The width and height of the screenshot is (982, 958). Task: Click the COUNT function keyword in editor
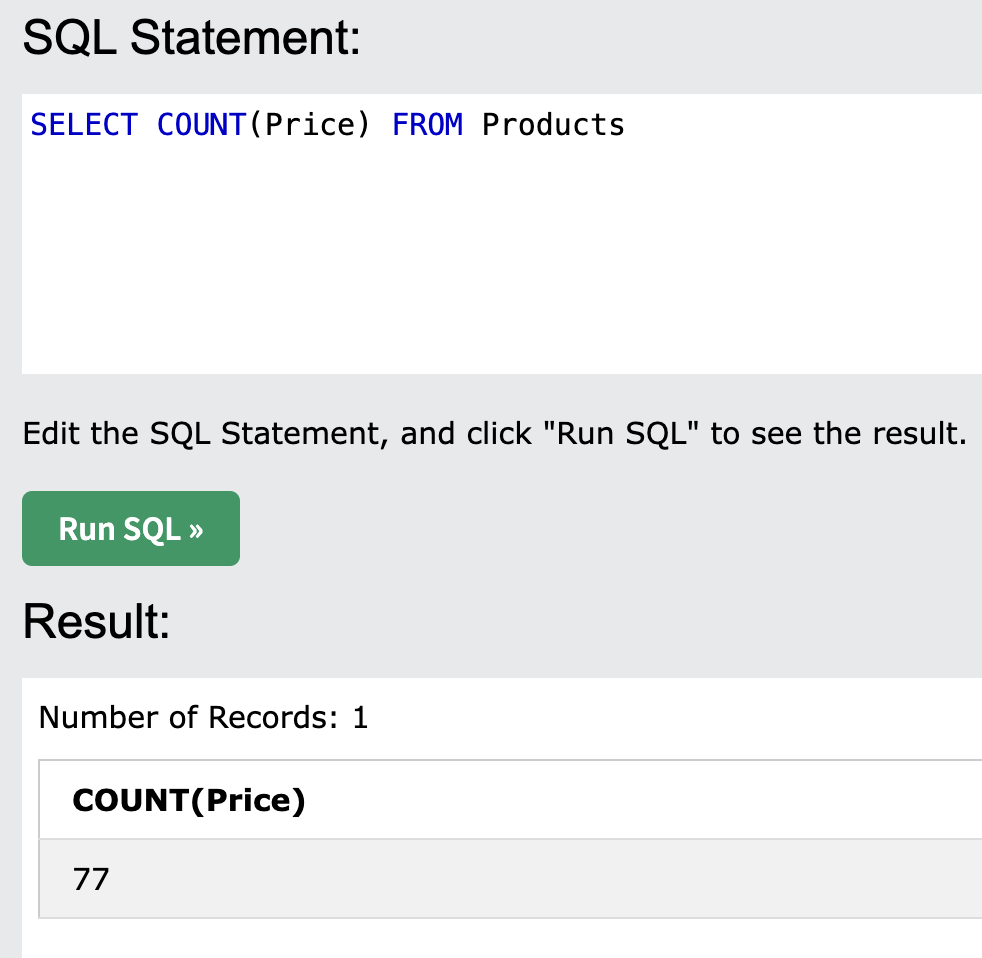(x=201, y=125)
